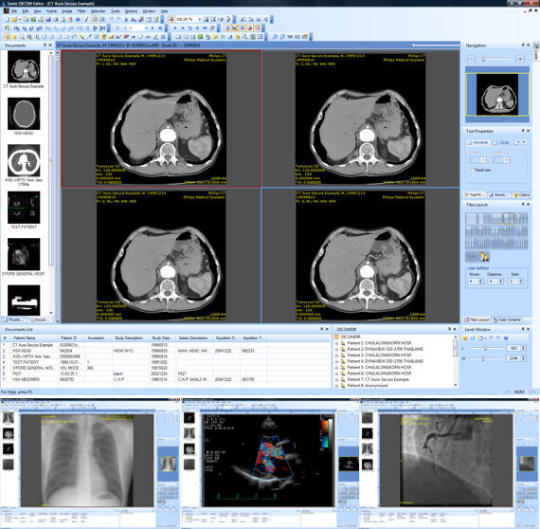Expand Patient 7 CT Aura Secura Example
Viewport: 540px width, 529px height.
click(336, 380)
